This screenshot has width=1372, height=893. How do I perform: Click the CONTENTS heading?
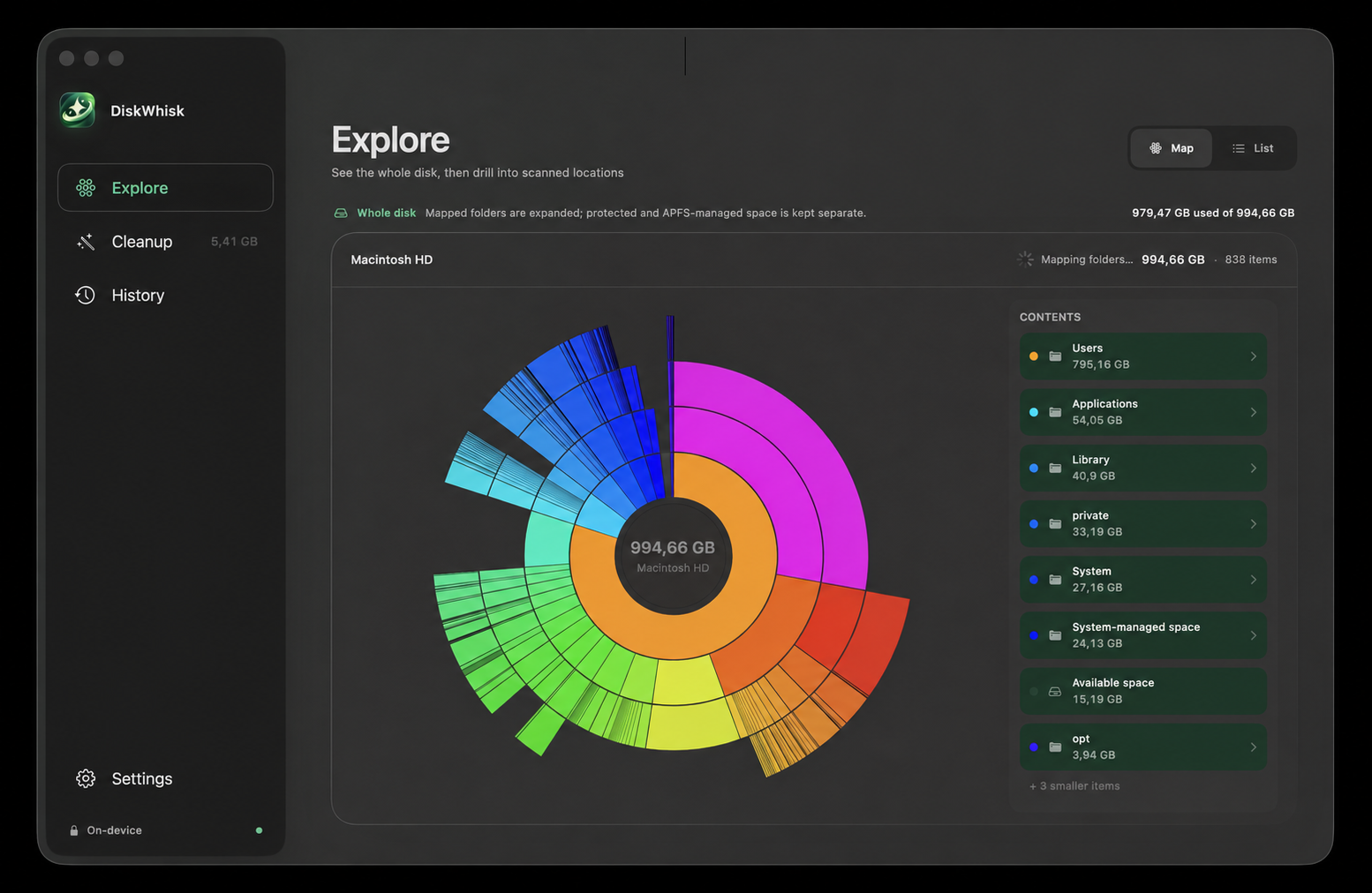tap(1050, 317)
